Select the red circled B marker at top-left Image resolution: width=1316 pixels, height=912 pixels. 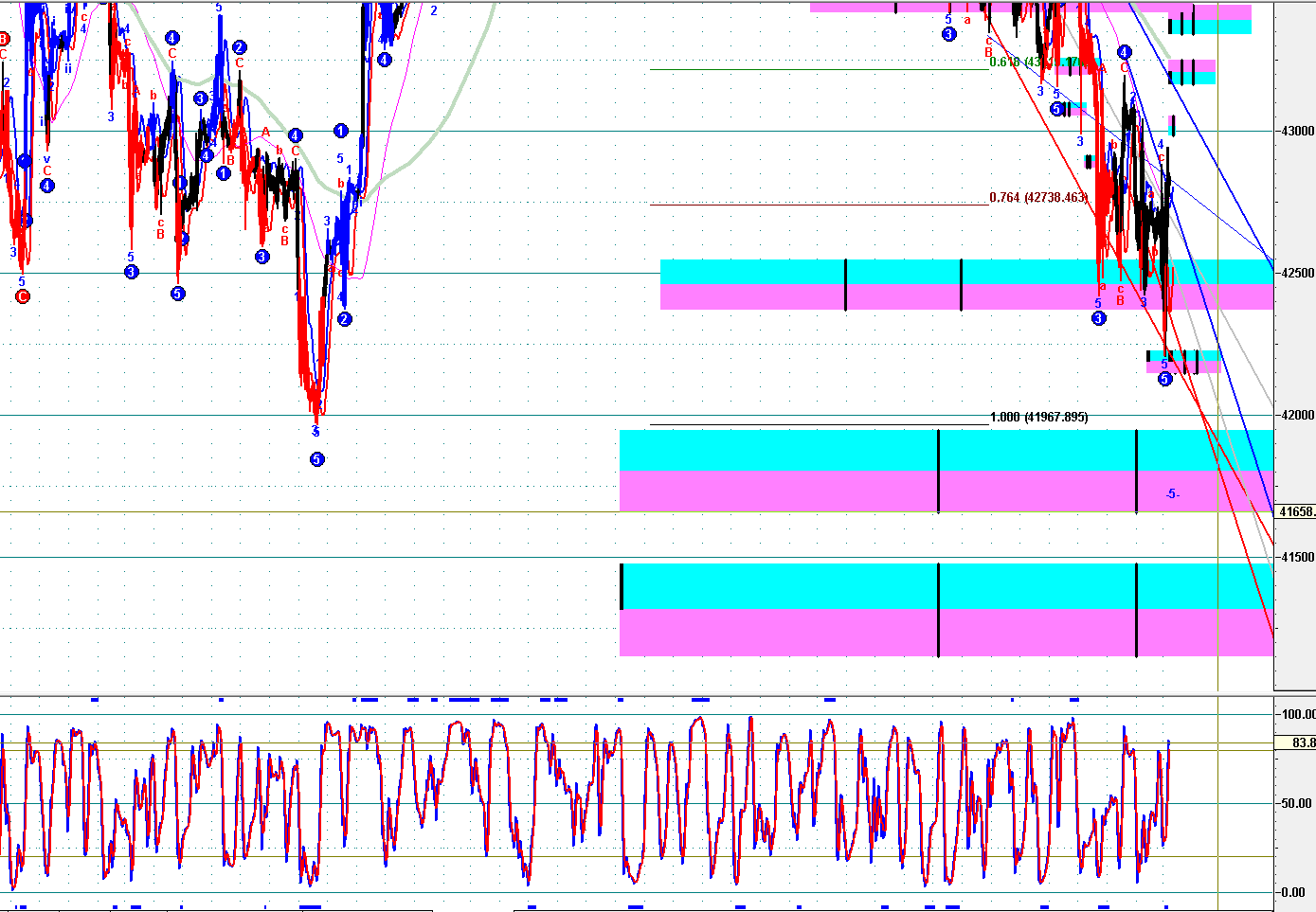[x=4, y=39]
